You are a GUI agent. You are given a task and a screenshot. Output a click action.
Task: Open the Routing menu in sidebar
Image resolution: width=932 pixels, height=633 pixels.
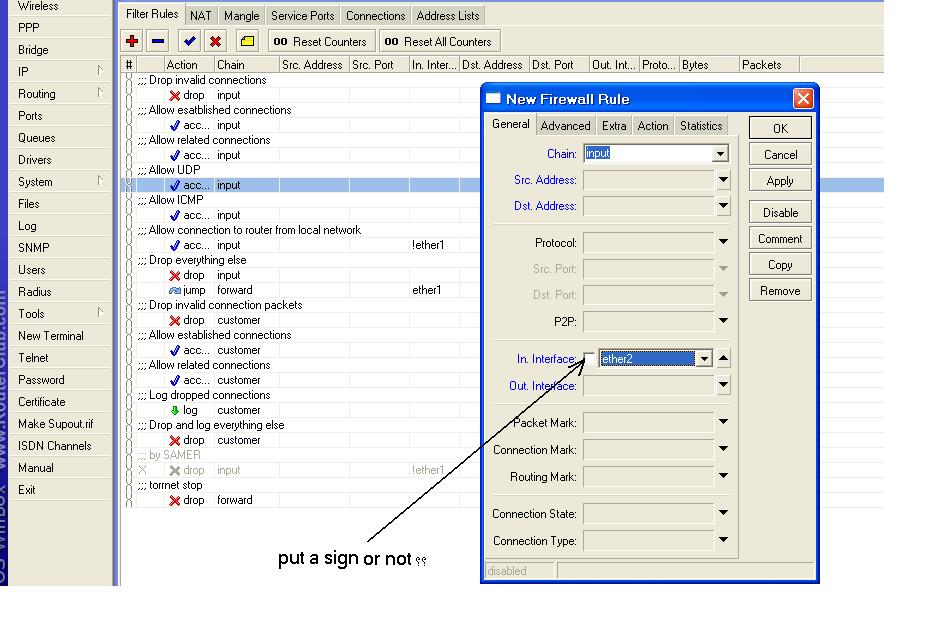point(60,93)
